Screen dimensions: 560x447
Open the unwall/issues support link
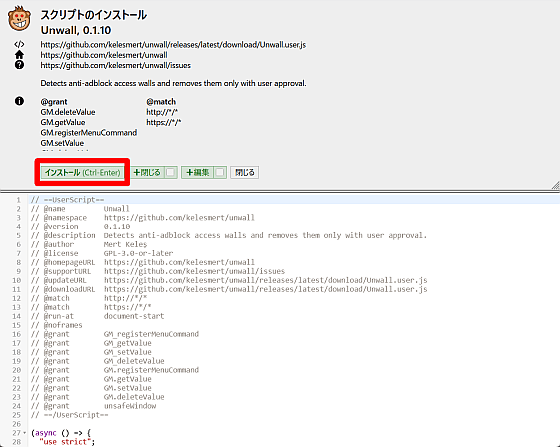click(x=116, y=65)
